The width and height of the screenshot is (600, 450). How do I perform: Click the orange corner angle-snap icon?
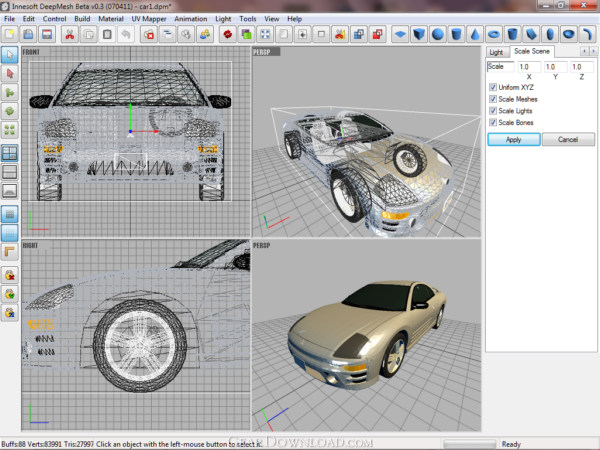(10, 251)
